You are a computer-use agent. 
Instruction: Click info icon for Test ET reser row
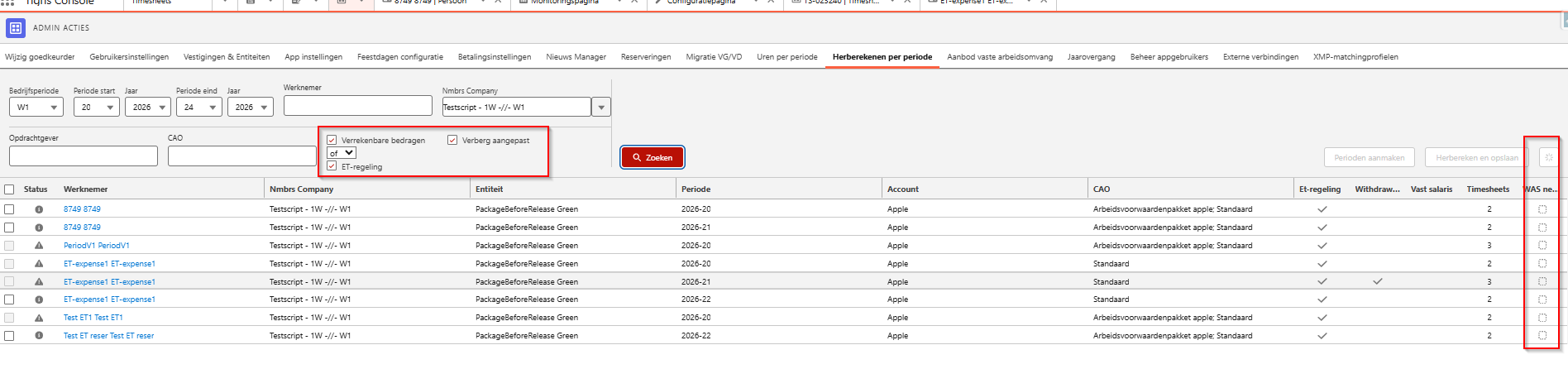[39, 336]
